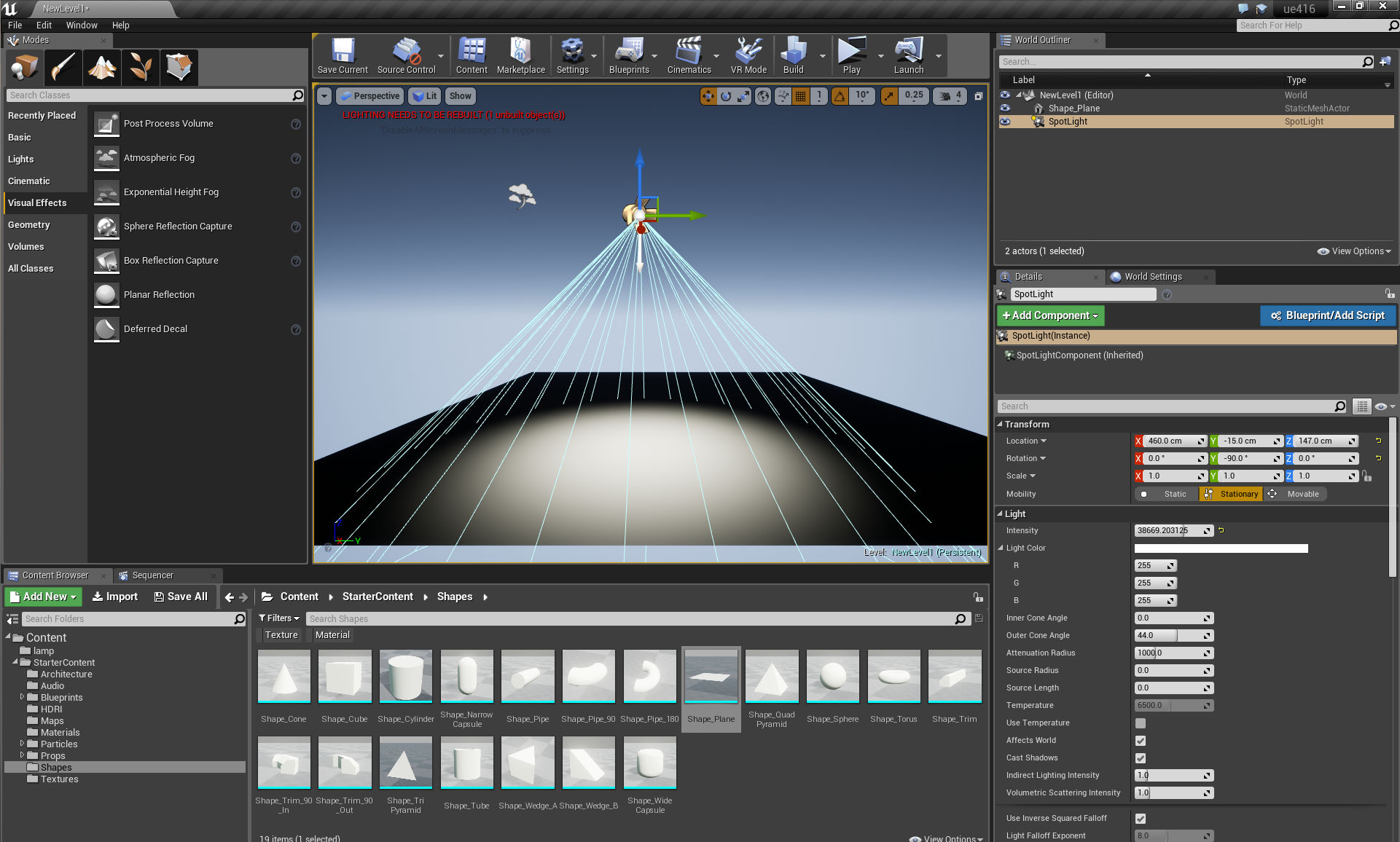Switch to the World Settings tab
Screen dimensions: 1400x842
point(1152,277)
